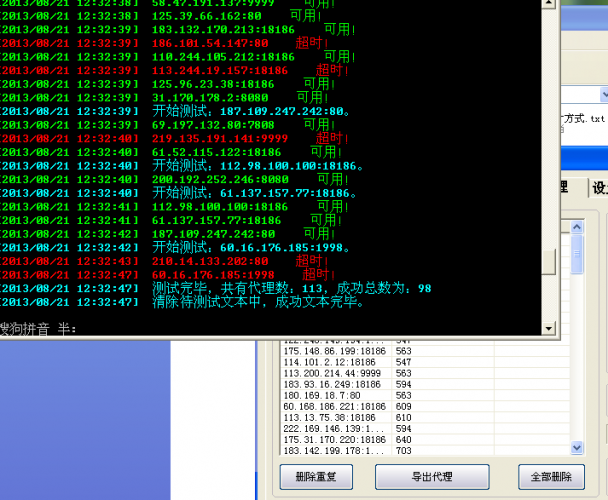Select the 113.200.214.44:9999 proxy row
Viewport: 608px width, 500px height.
click(x=330, y=373)
